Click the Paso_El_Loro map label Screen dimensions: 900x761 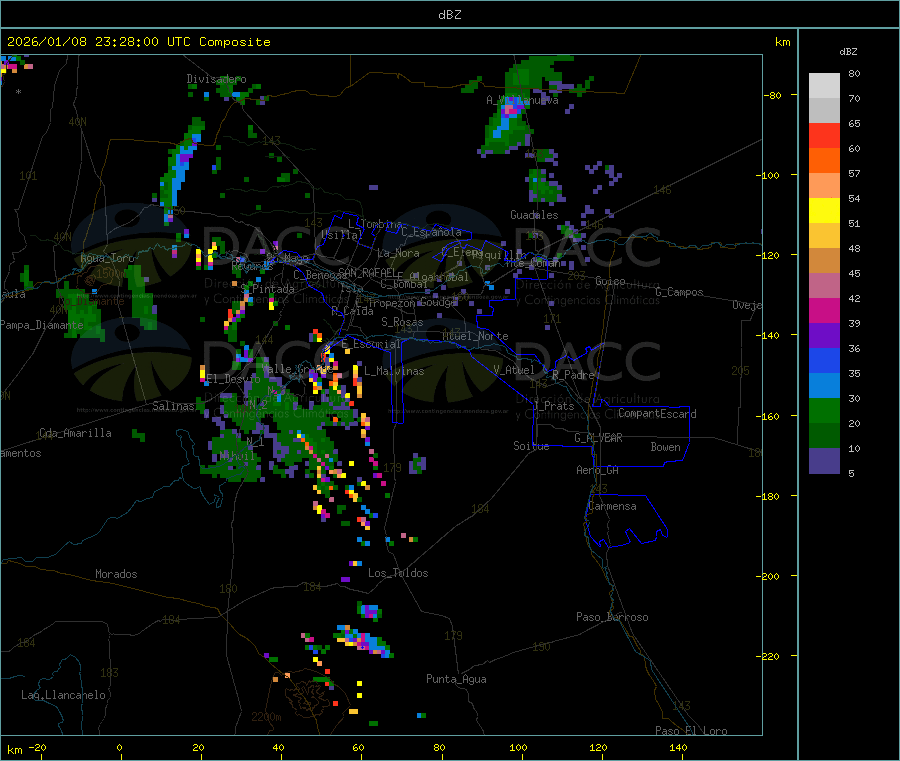coord(691,729)
